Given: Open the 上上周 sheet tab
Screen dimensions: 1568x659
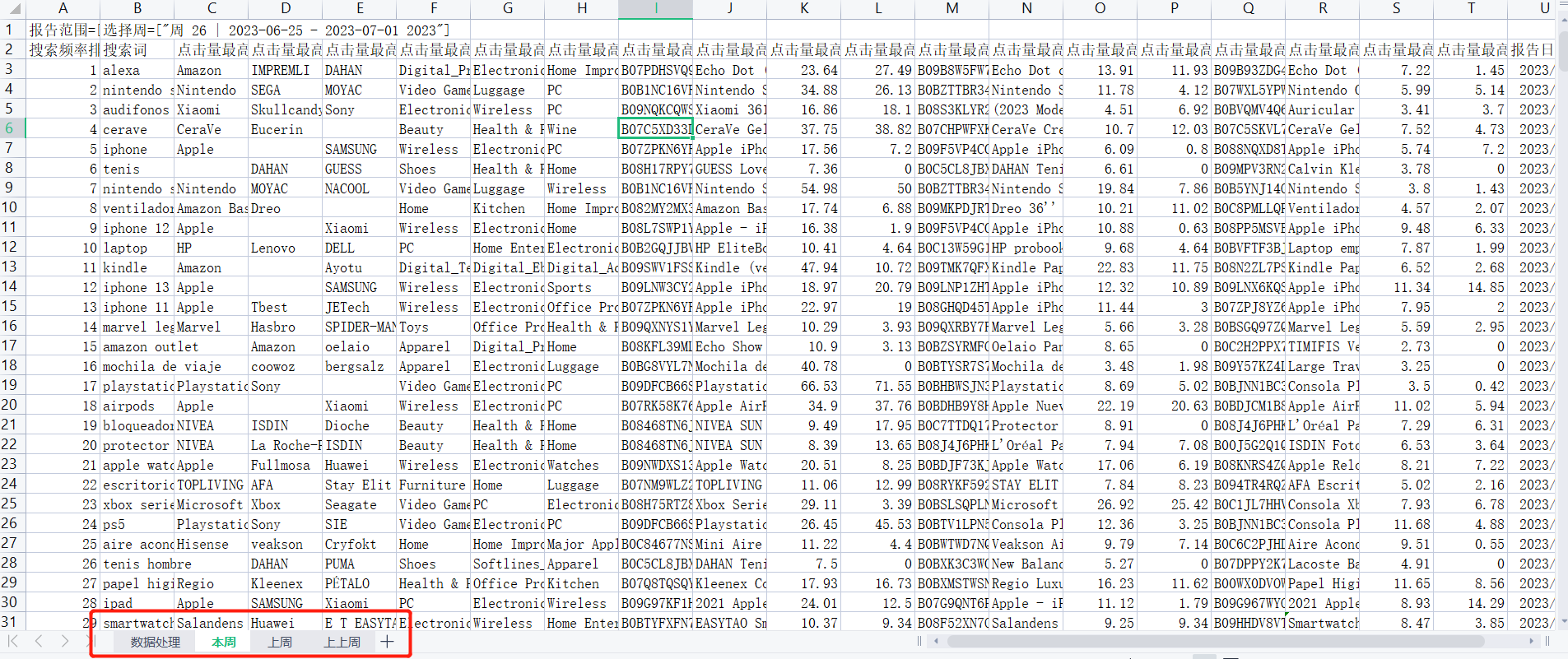Looking at the screenshot, I should (342, 642).
